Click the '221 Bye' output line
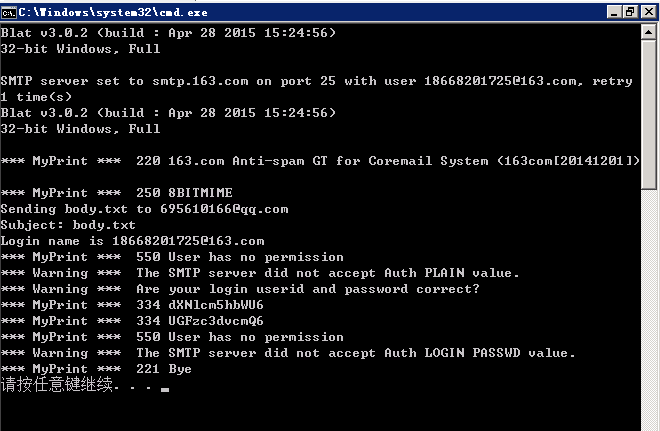Viewport: 660px width, 431px height. coord(96,369)
